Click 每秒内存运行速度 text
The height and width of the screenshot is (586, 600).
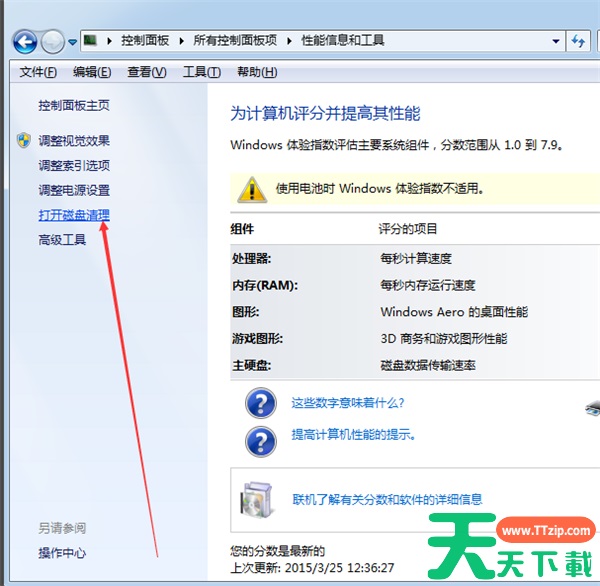[428, 286]
